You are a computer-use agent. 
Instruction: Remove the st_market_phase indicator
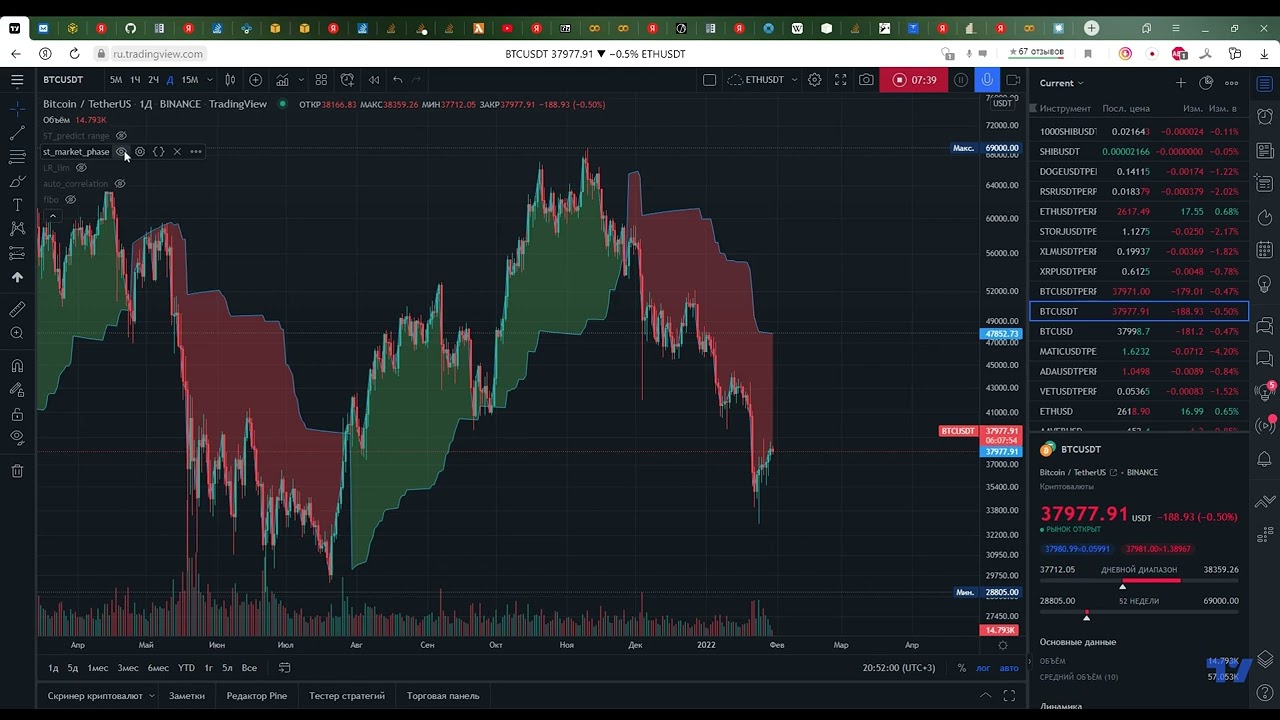pos(177,152)
